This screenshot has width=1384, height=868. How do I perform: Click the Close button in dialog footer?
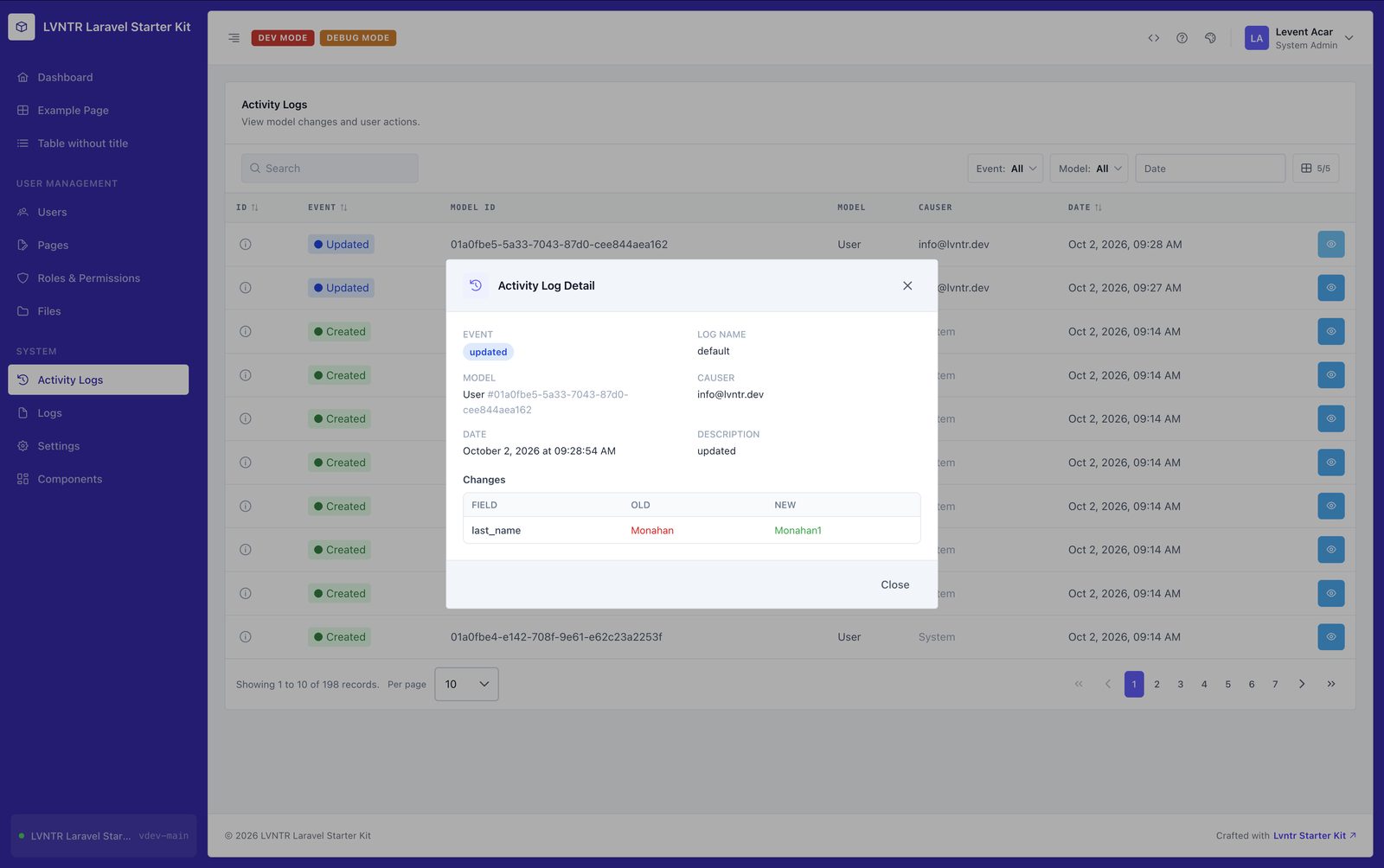[894, 585]
